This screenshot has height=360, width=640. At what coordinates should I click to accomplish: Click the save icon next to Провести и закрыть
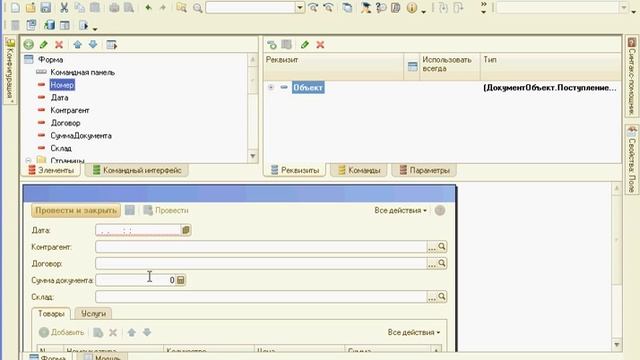click(130, 210)
